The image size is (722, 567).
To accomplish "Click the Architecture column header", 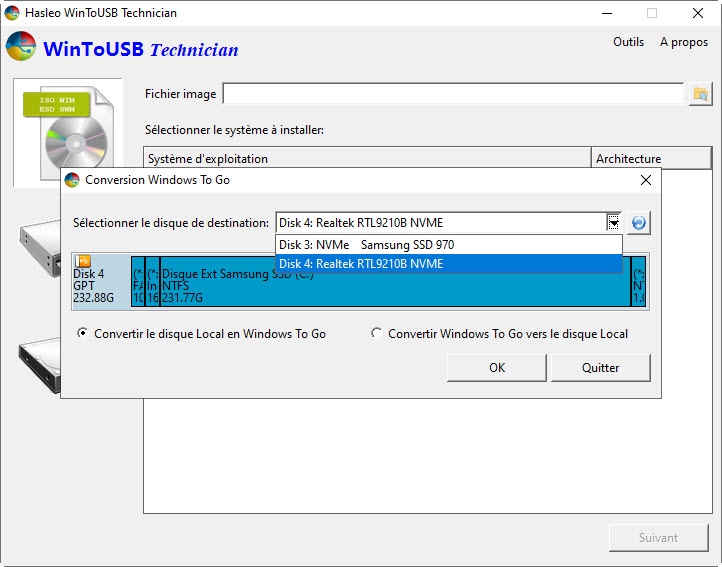I will pyautogui.click(x=651, y=158).
